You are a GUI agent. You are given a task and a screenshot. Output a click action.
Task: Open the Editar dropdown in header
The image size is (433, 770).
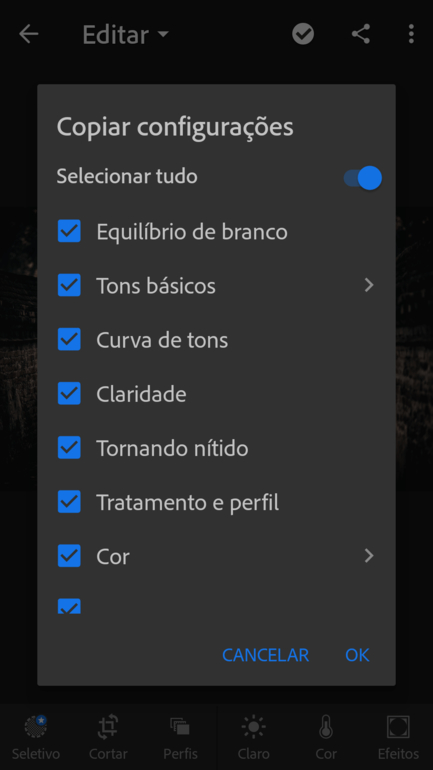coord(125,34)
